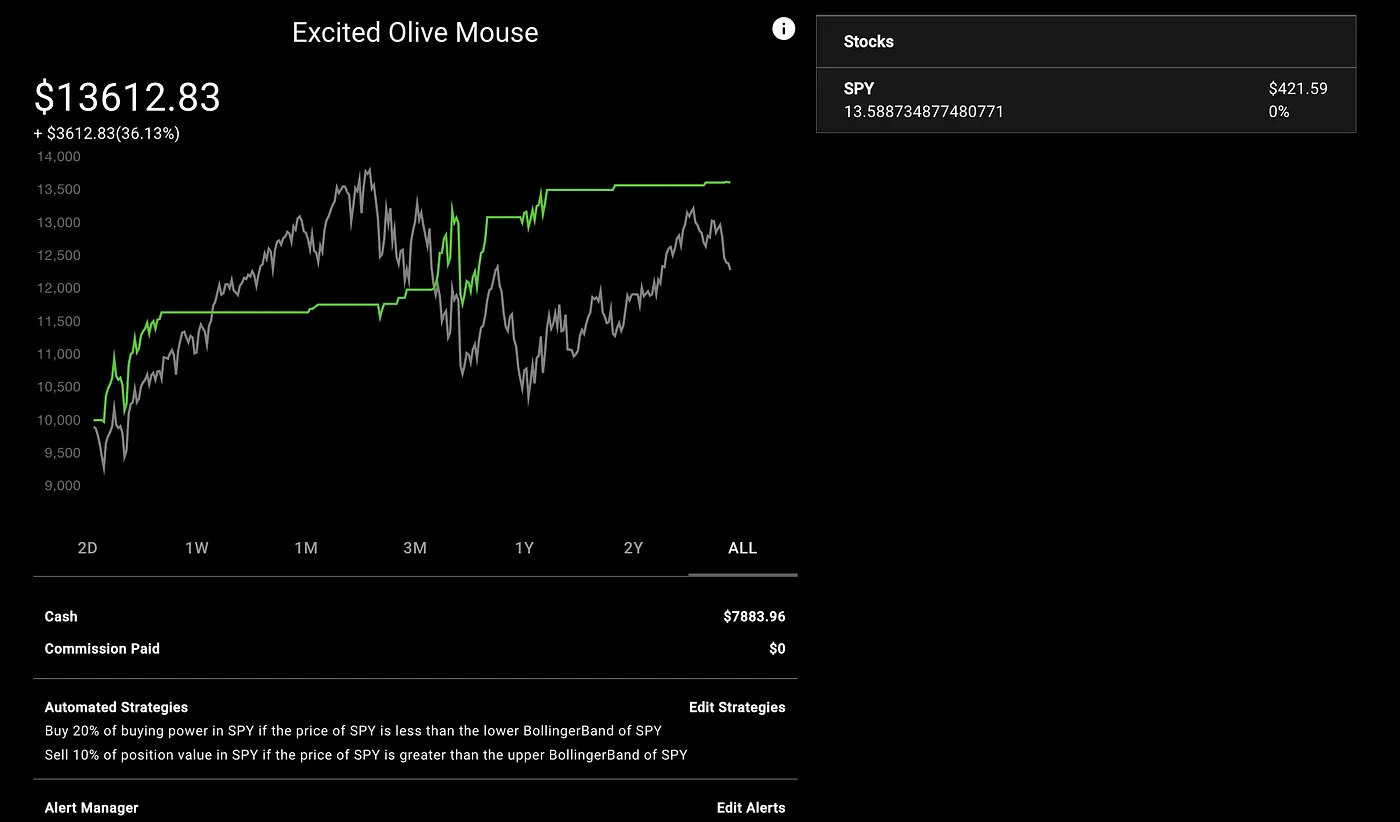Viewport: 1400px width, 822px height.
Task: Click the SPY price $421.59
Action: coord(1298,88)
